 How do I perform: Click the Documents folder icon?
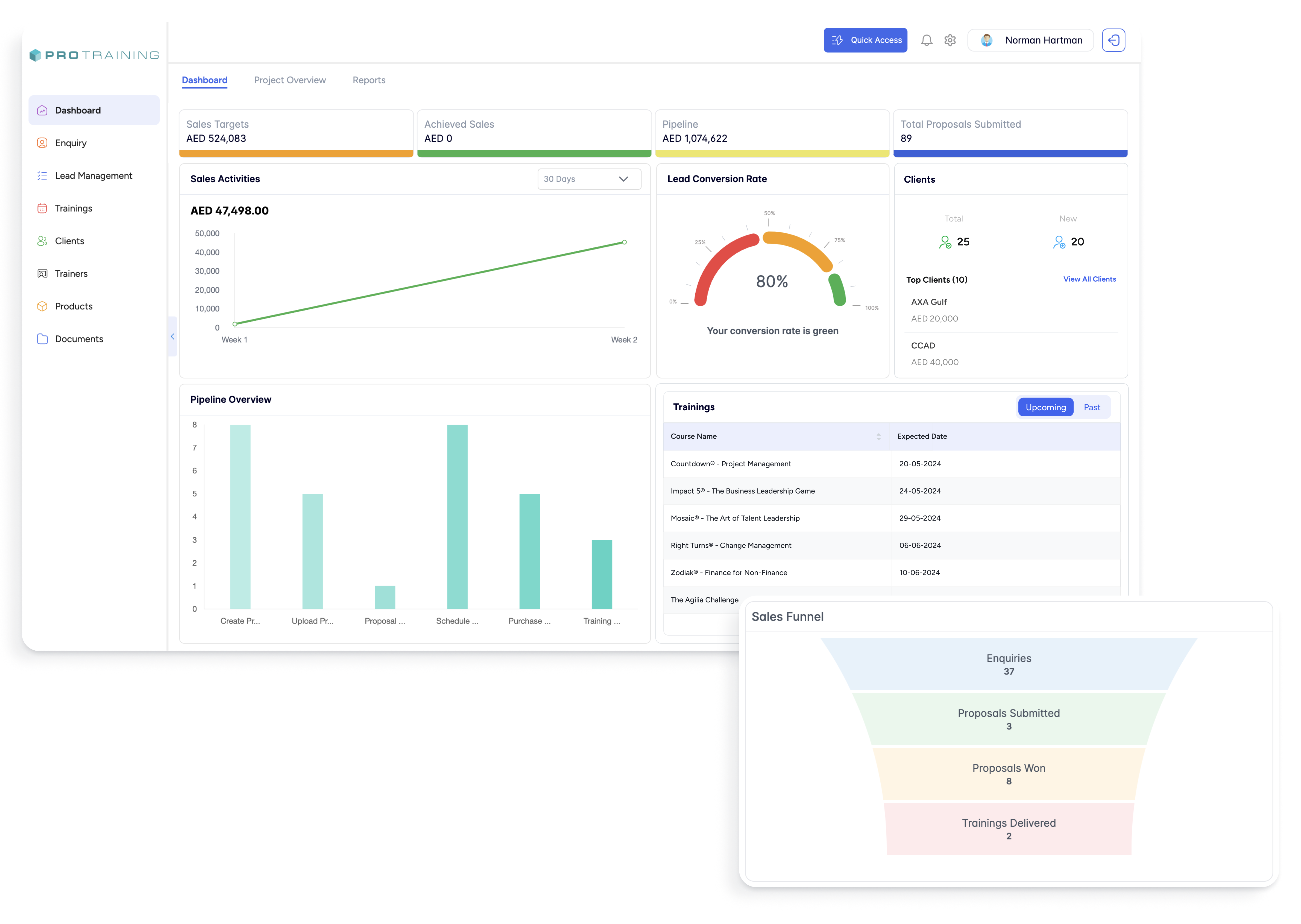pyautogui.click(x=42, y=339)
